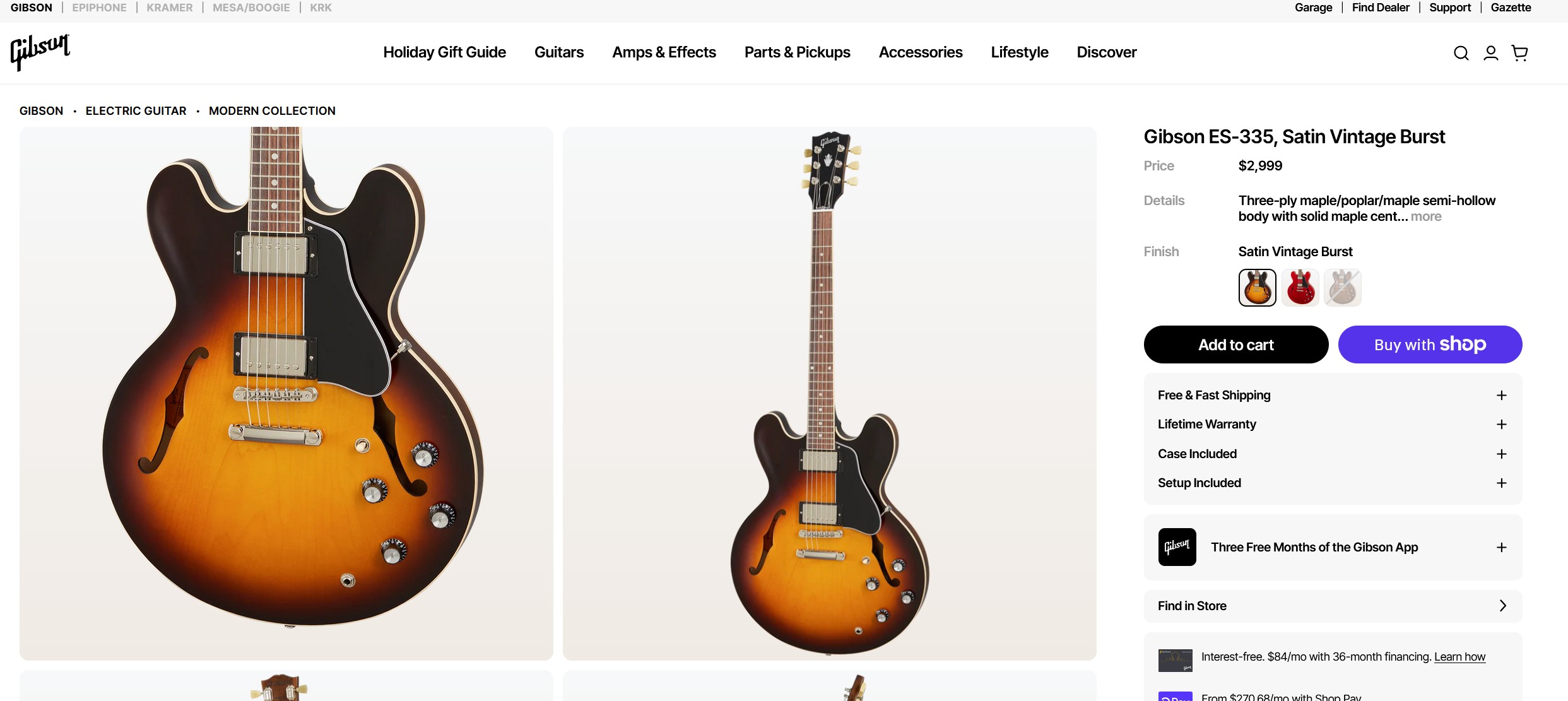Open the Guitars menu
Screen dimensions: 1568x701
click(559, 52)
